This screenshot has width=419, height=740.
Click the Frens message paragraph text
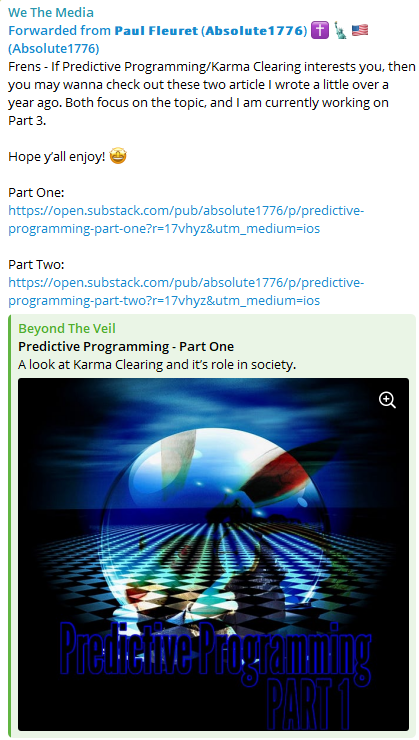(212, 93)
